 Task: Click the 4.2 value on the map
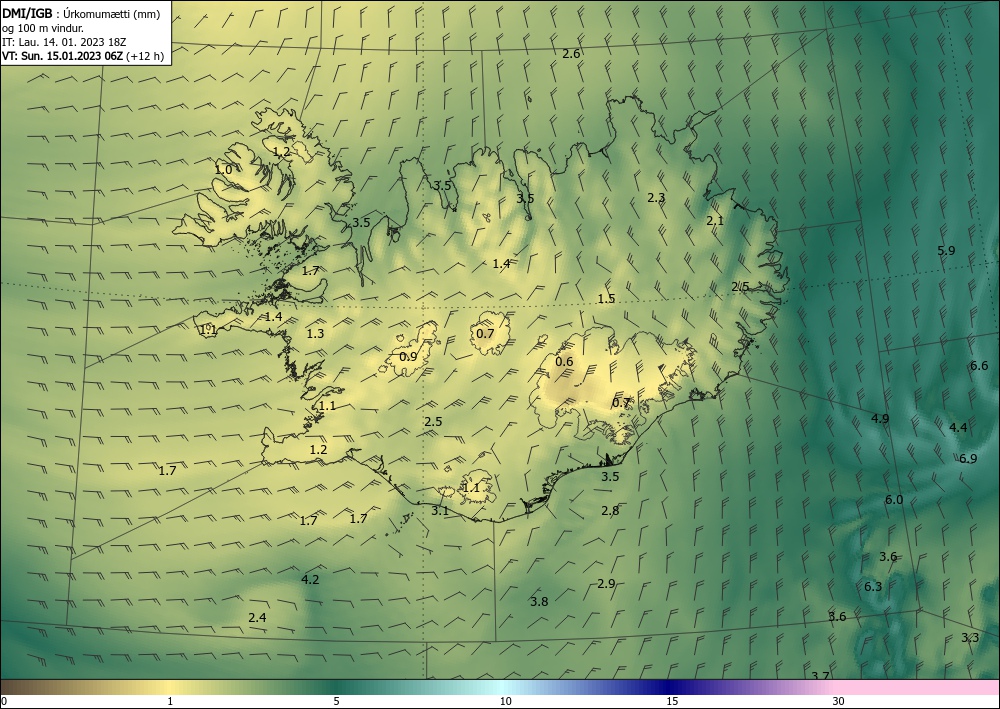(310, 580)
